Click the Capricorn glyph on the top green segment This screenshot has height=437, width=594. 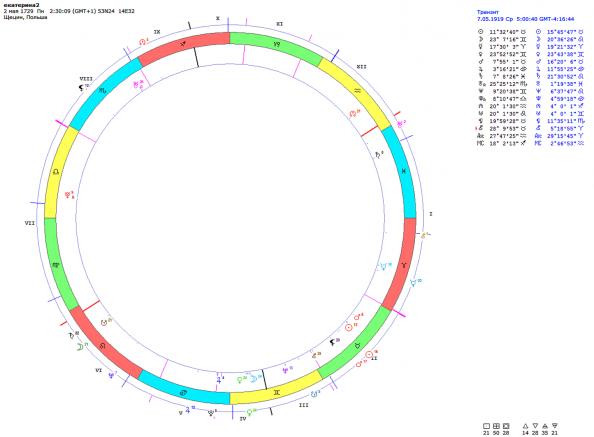(277, 44)
